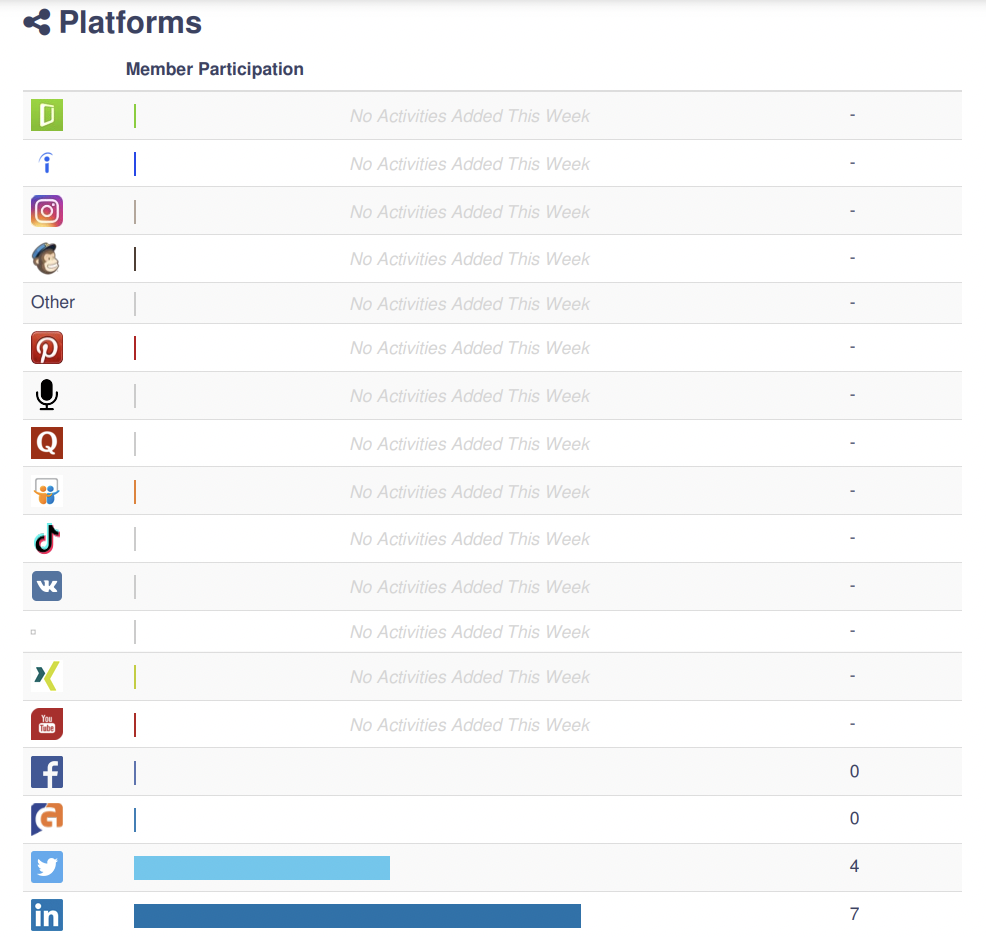The image size is (986, 937).
Task: Select the YouTube platform icon
Action: (47, 724)
